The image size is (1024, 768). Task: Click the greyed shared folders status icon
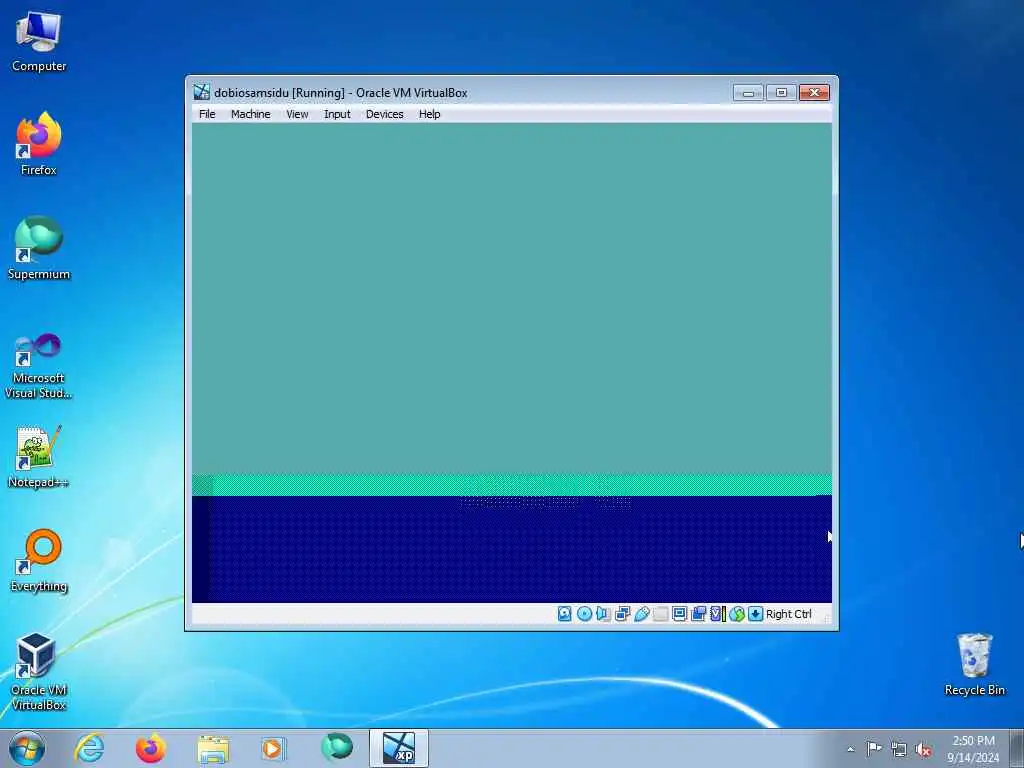click(x=661, y=614)
